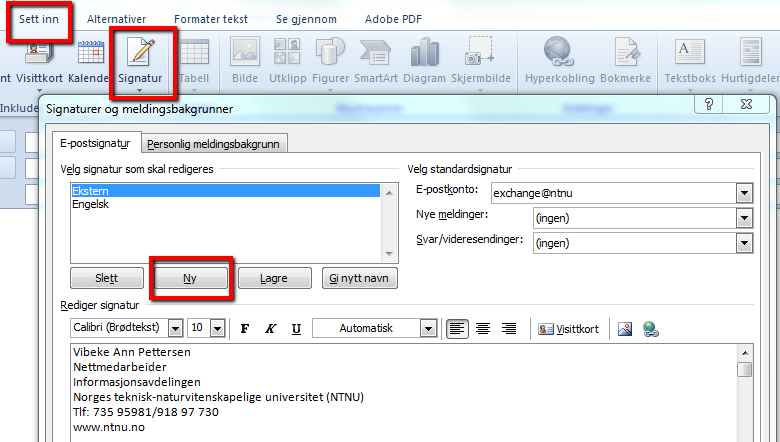Toggle bold F in signature editor
The height and width of the screenshot is (442, 780).
pos(245,329)
